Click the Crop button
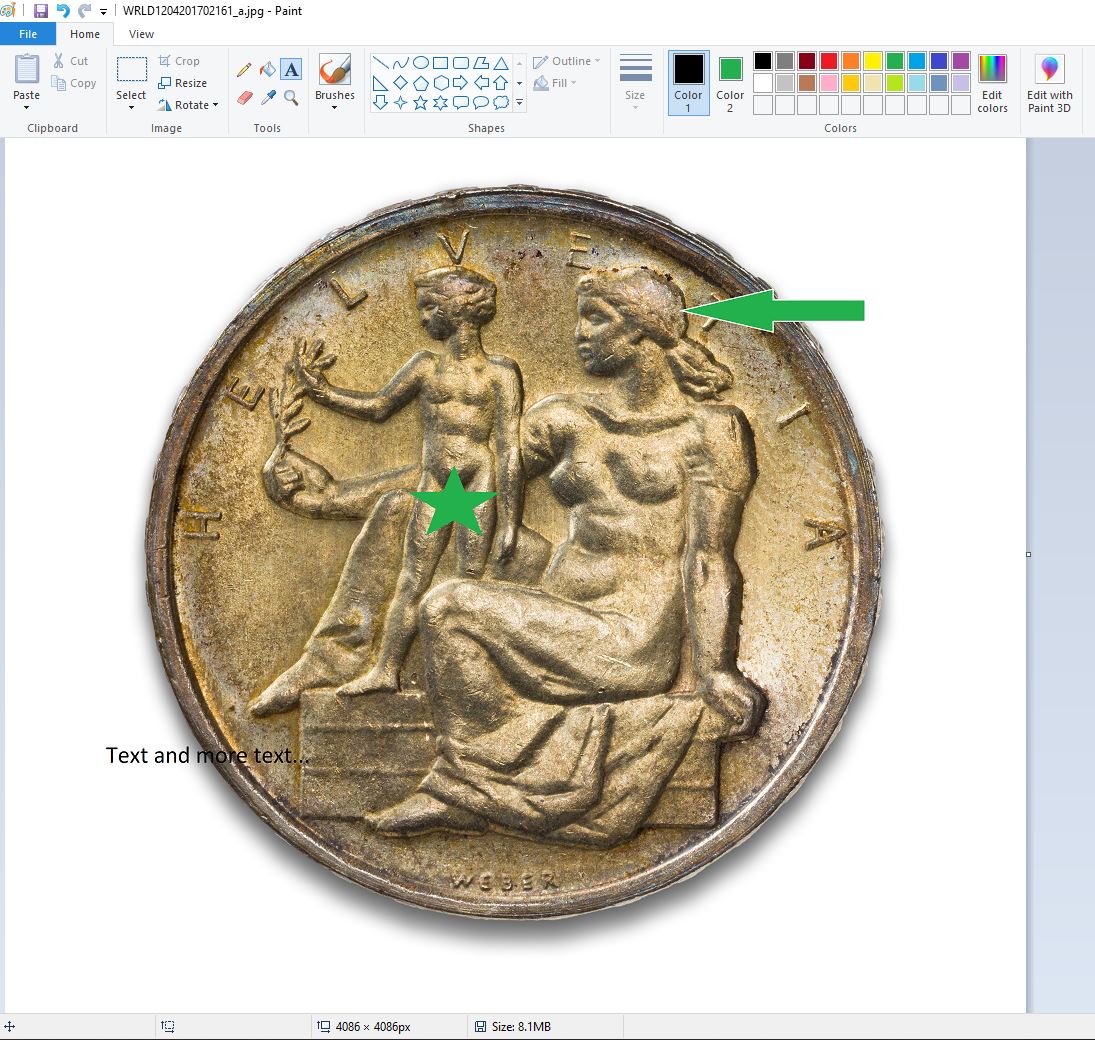Image resolution: width=1095 pixels, height=1040 pixels. (x=179, y=61)
